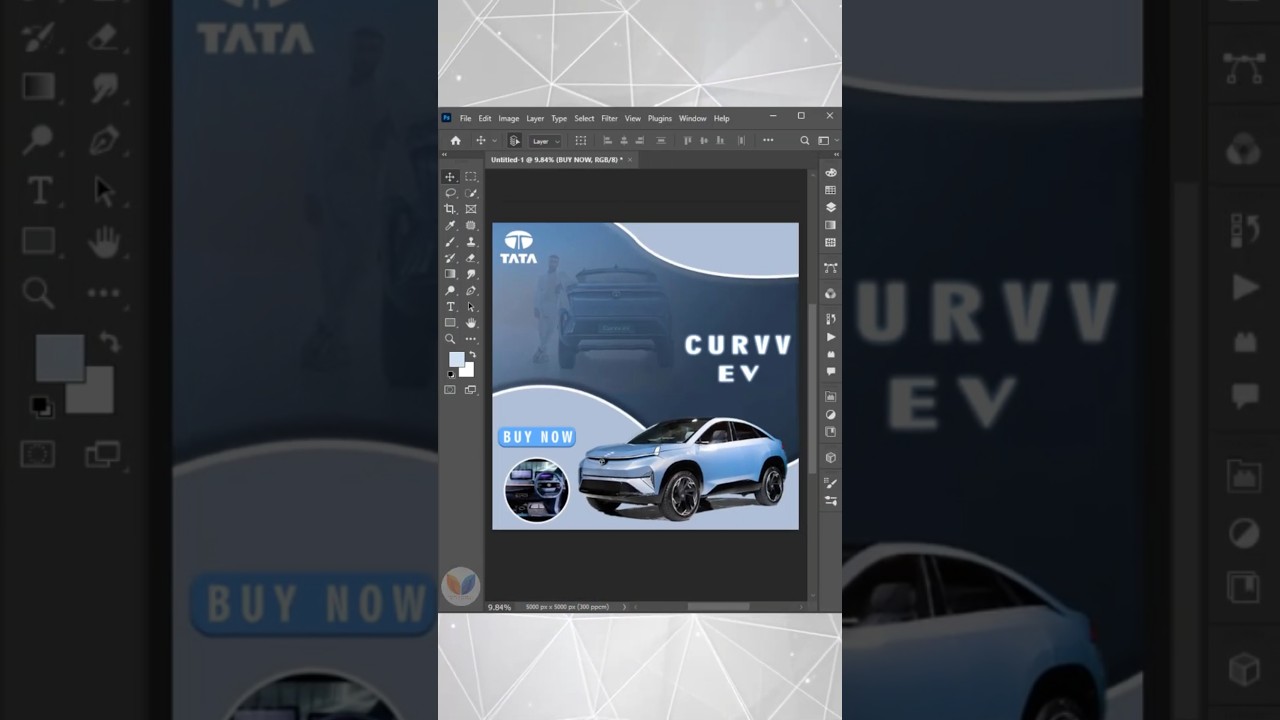The image size is (1280, 720).
Task: Select the Horizontal Type tool
Action: pyautogui.click(x=450, y=307)
